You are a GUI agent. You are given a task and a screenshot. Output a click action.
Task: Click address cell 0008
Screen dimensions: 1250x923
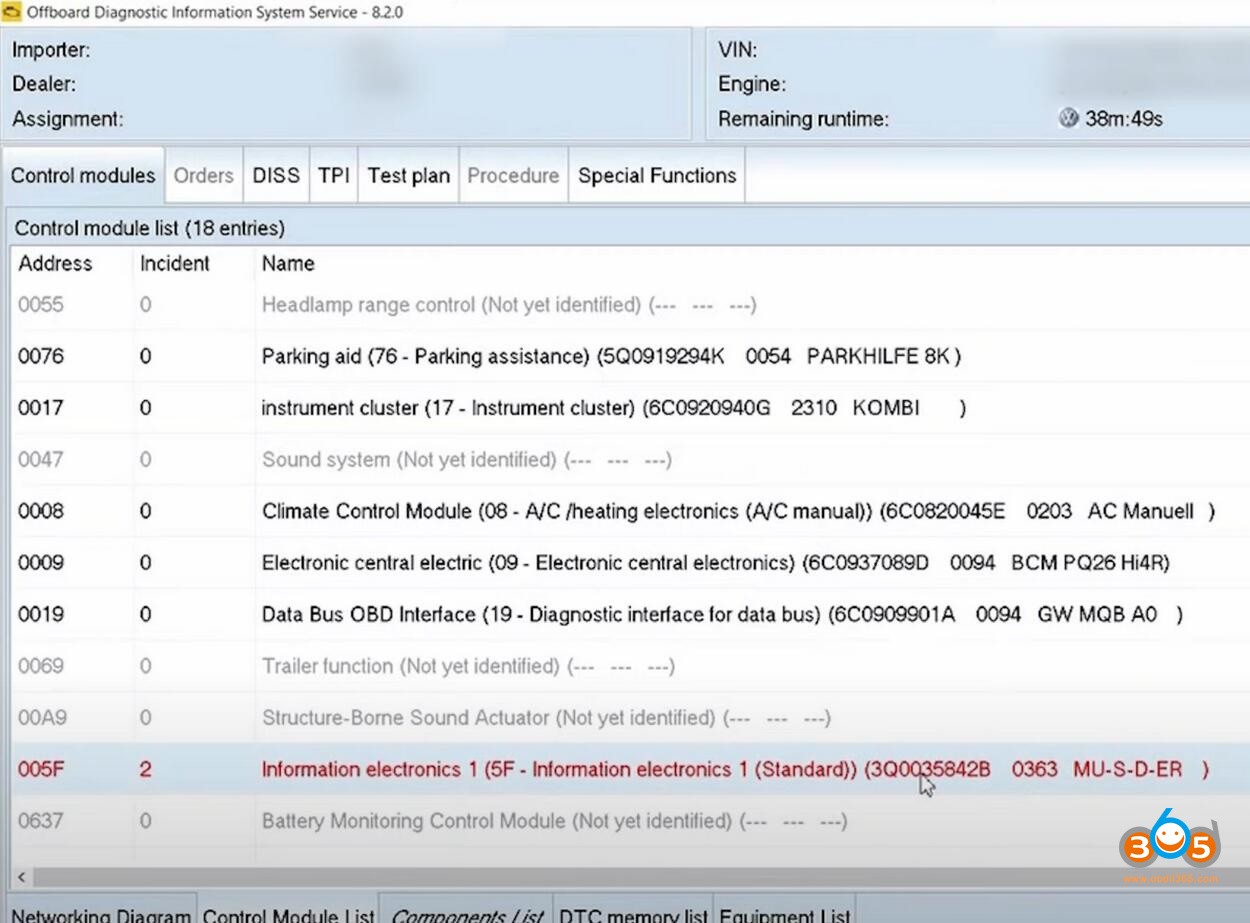[x=41, y=511]
